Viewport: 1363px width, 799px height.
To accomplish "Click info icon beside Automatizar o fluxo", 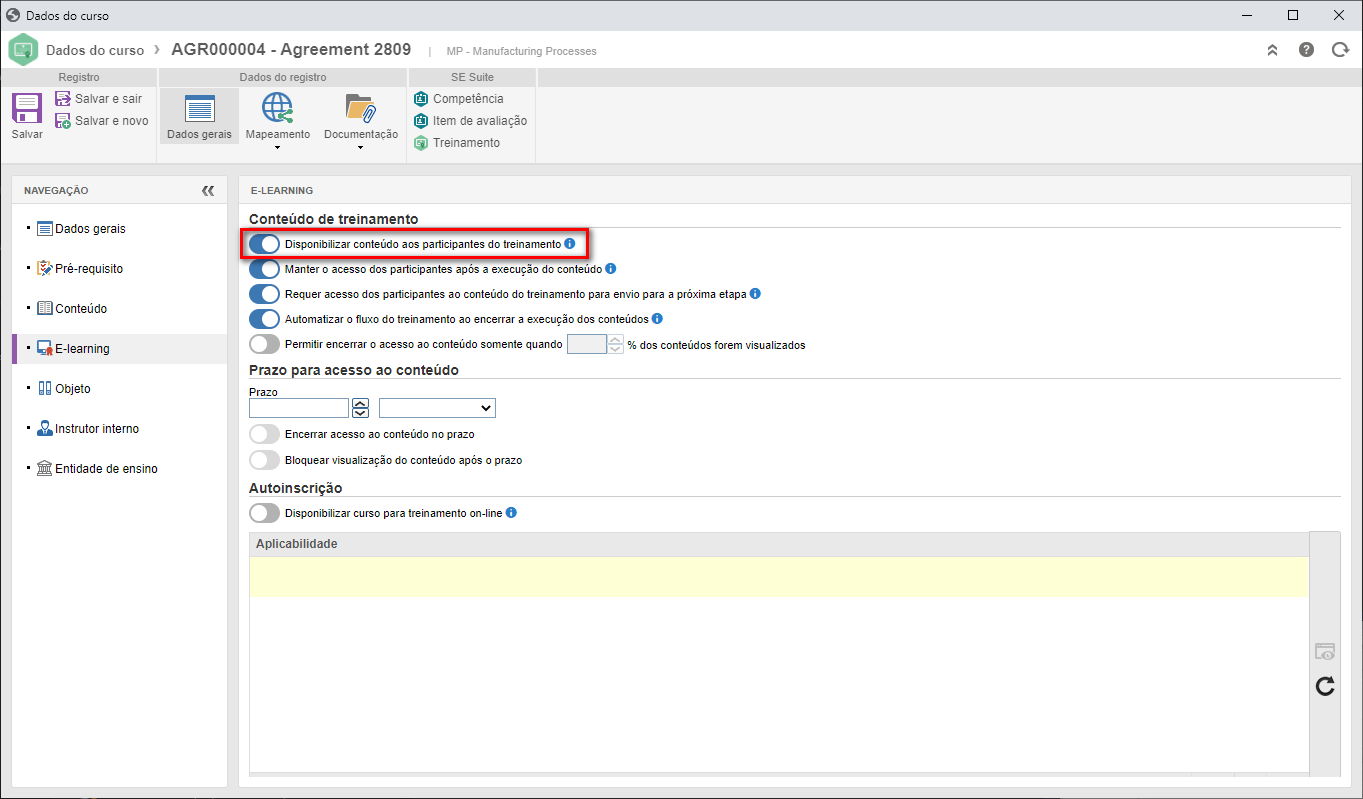I will (x=658, y=319).
